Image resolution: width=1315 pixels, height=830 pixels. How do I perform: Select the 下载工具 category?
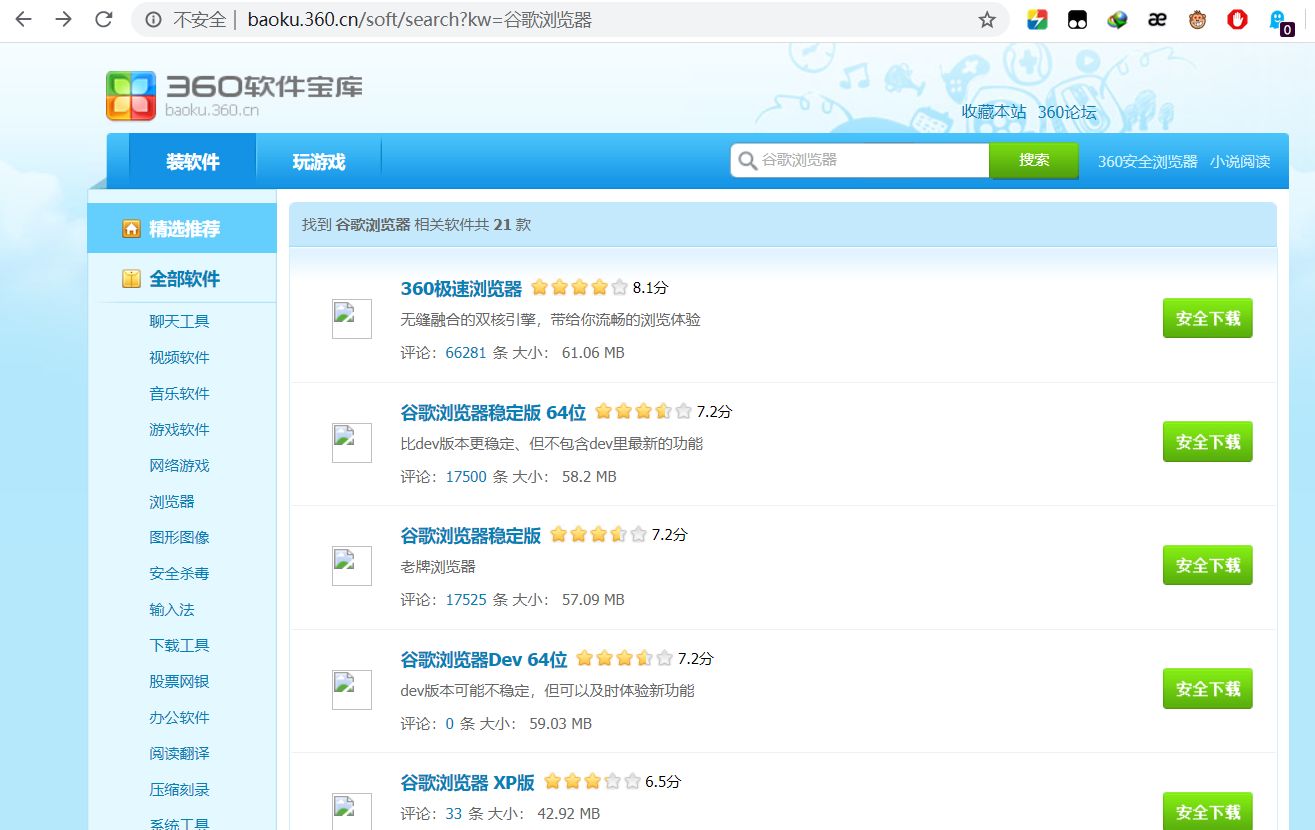point(179,645)
